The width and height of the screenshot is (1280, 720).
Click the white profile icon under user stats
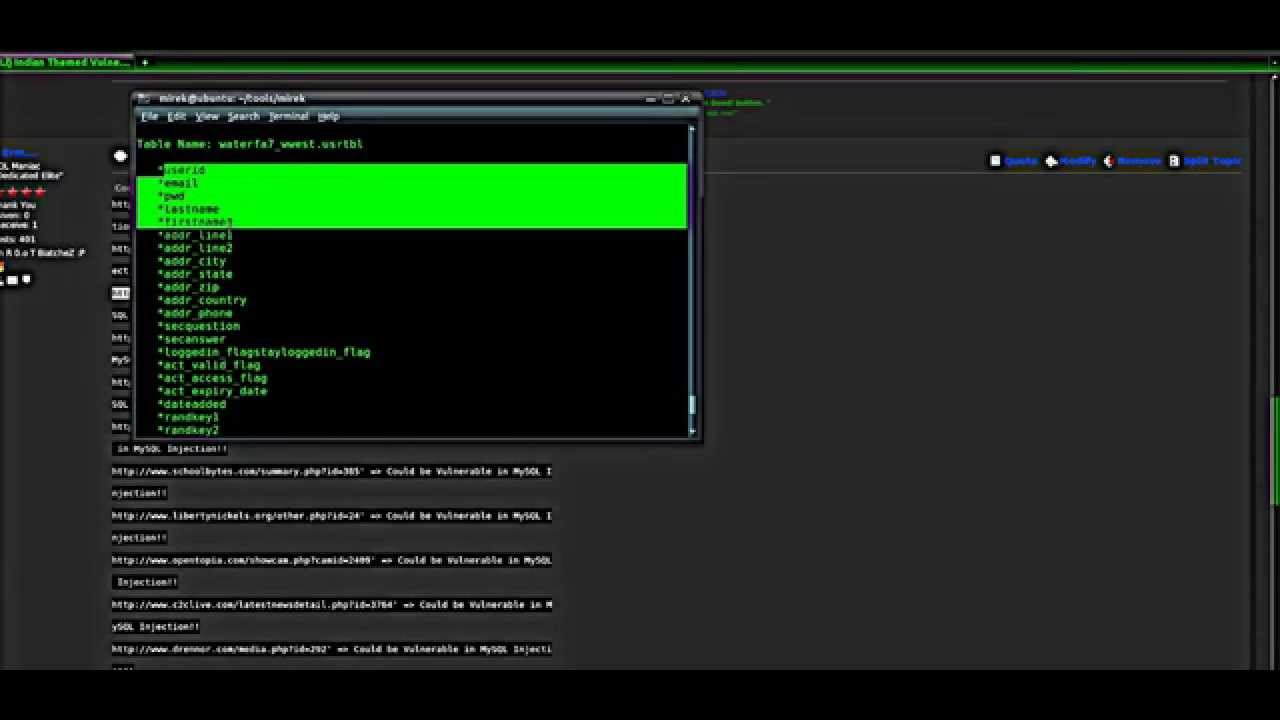[13, 280]
